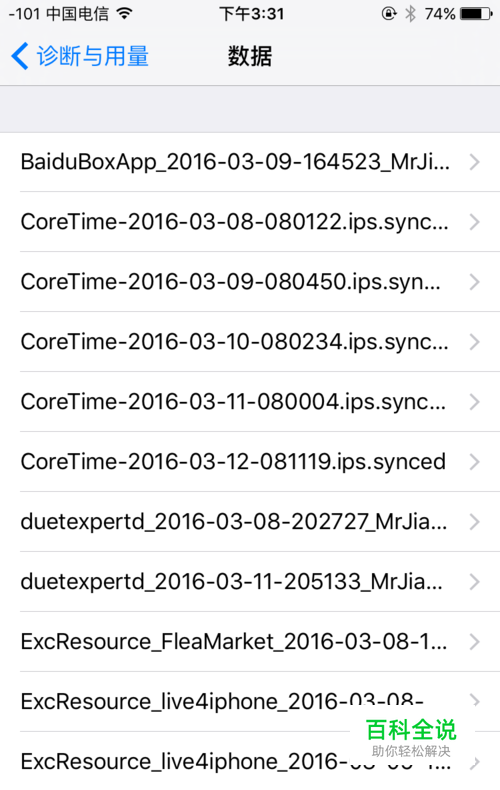Click chevron on CoreTime-2016-03-08 row
The image size is (500, 790).
click(474, 222)
